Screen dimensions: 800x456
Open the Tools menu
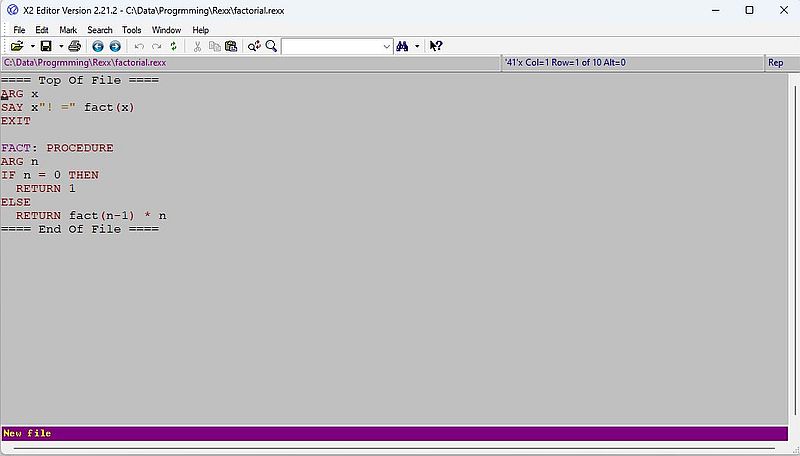(132, 30)
